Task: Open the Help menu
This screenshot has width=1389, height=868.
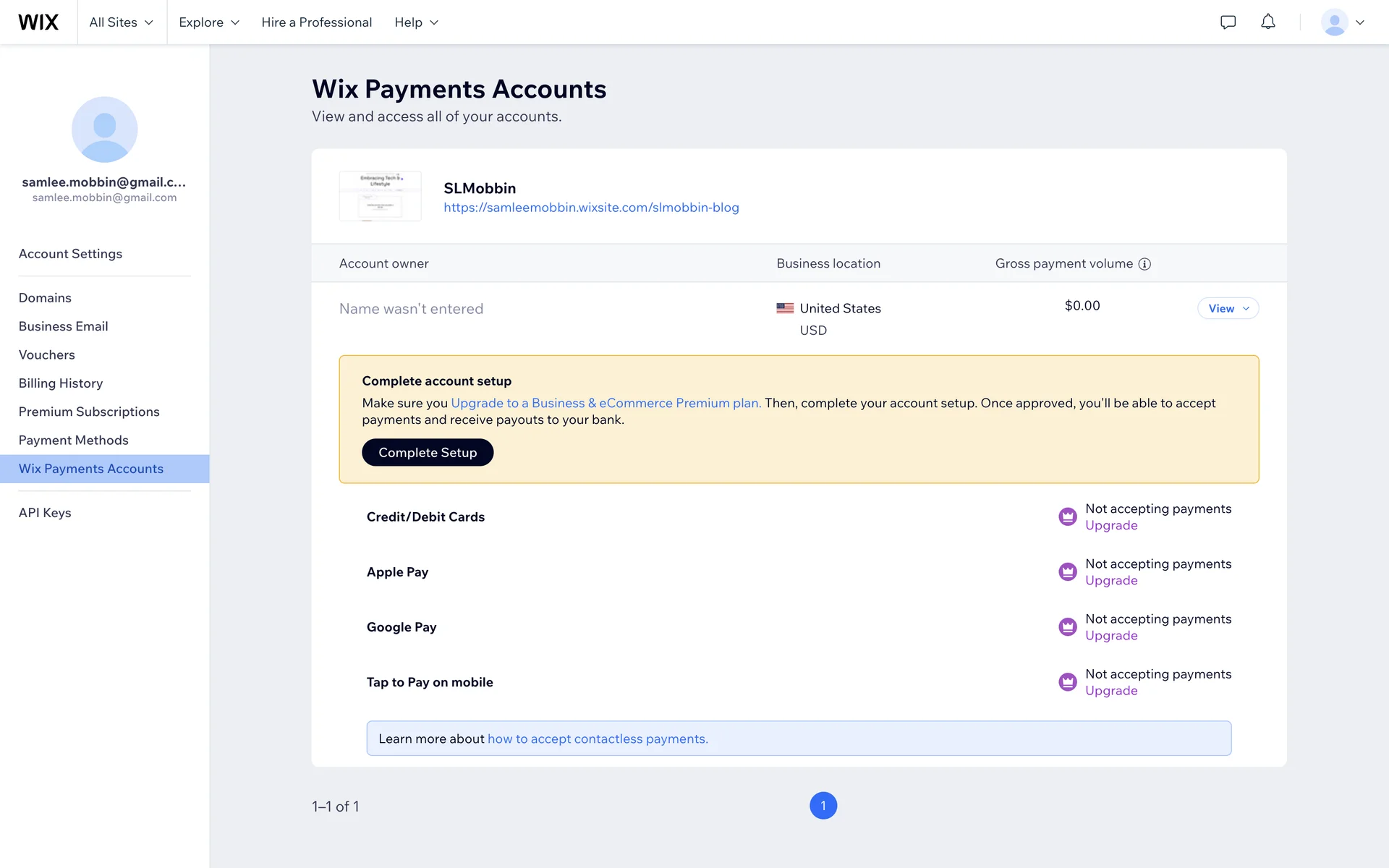Action: coord(417,22)
